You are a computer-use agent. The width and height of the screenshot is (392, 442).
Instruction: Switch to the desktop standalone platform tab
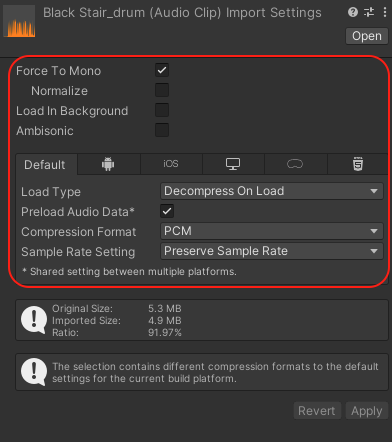[x=233, y=164]
